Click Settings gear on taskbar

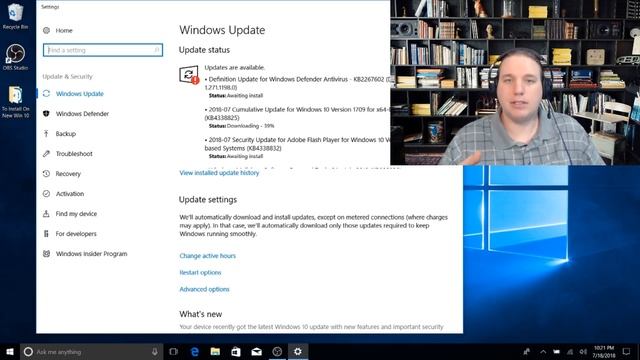coord(298,351)
